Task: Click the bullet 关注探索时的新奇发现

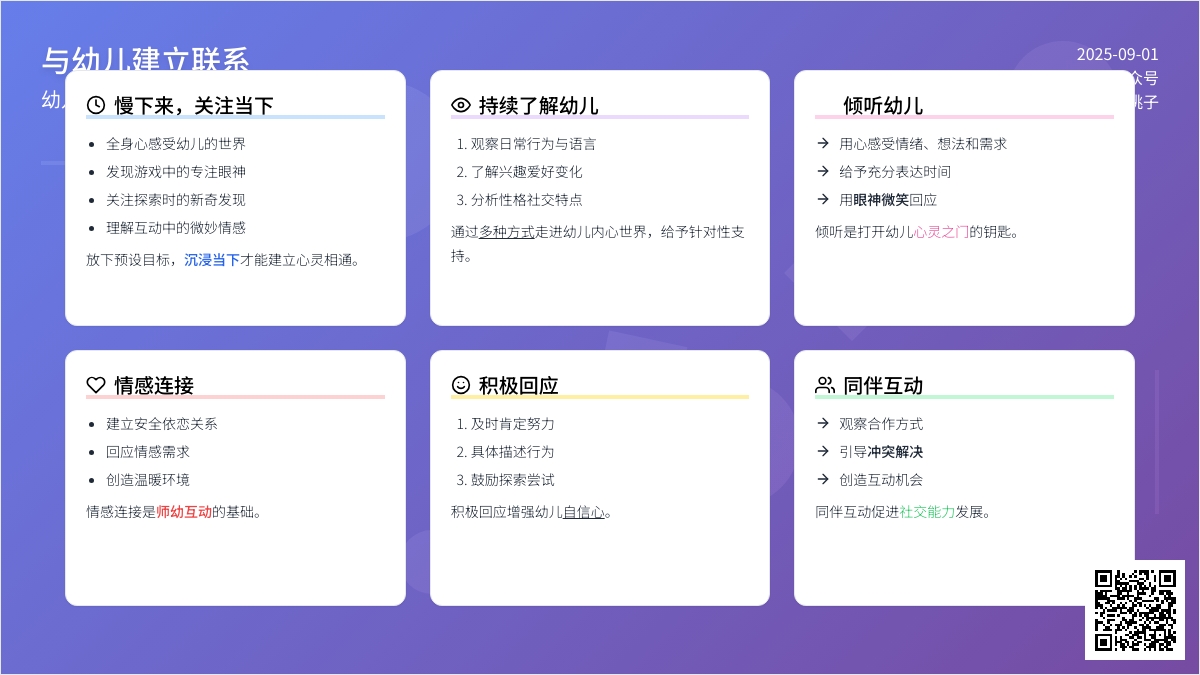Action: pyautogui.click(x=176, y=199)
